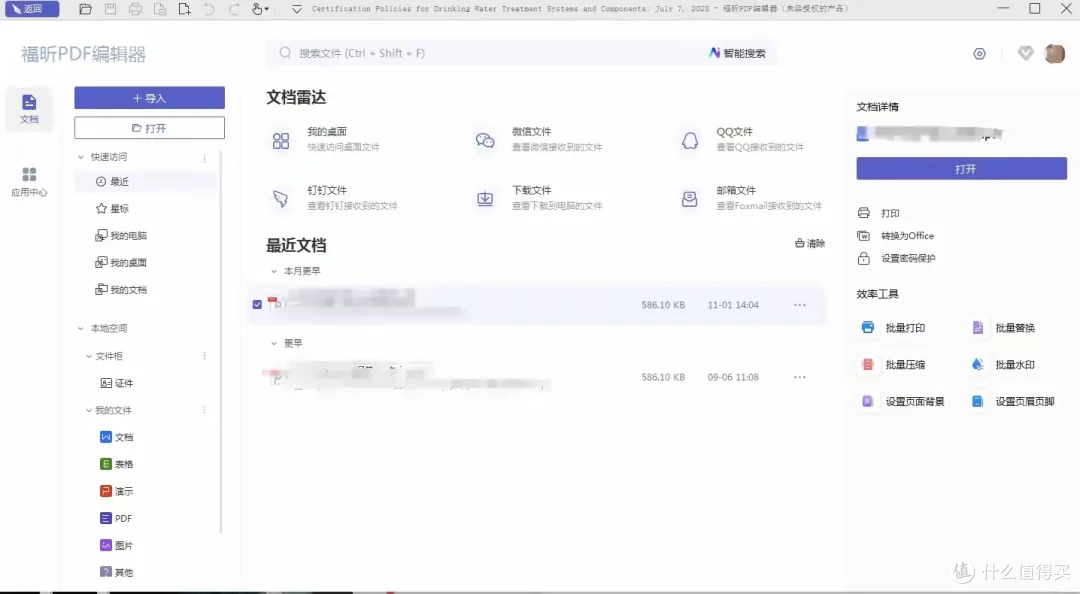Create new file with page-plus icon
Image resolution: width=1080 pixels, height=594 pixels.
point(185,10)
